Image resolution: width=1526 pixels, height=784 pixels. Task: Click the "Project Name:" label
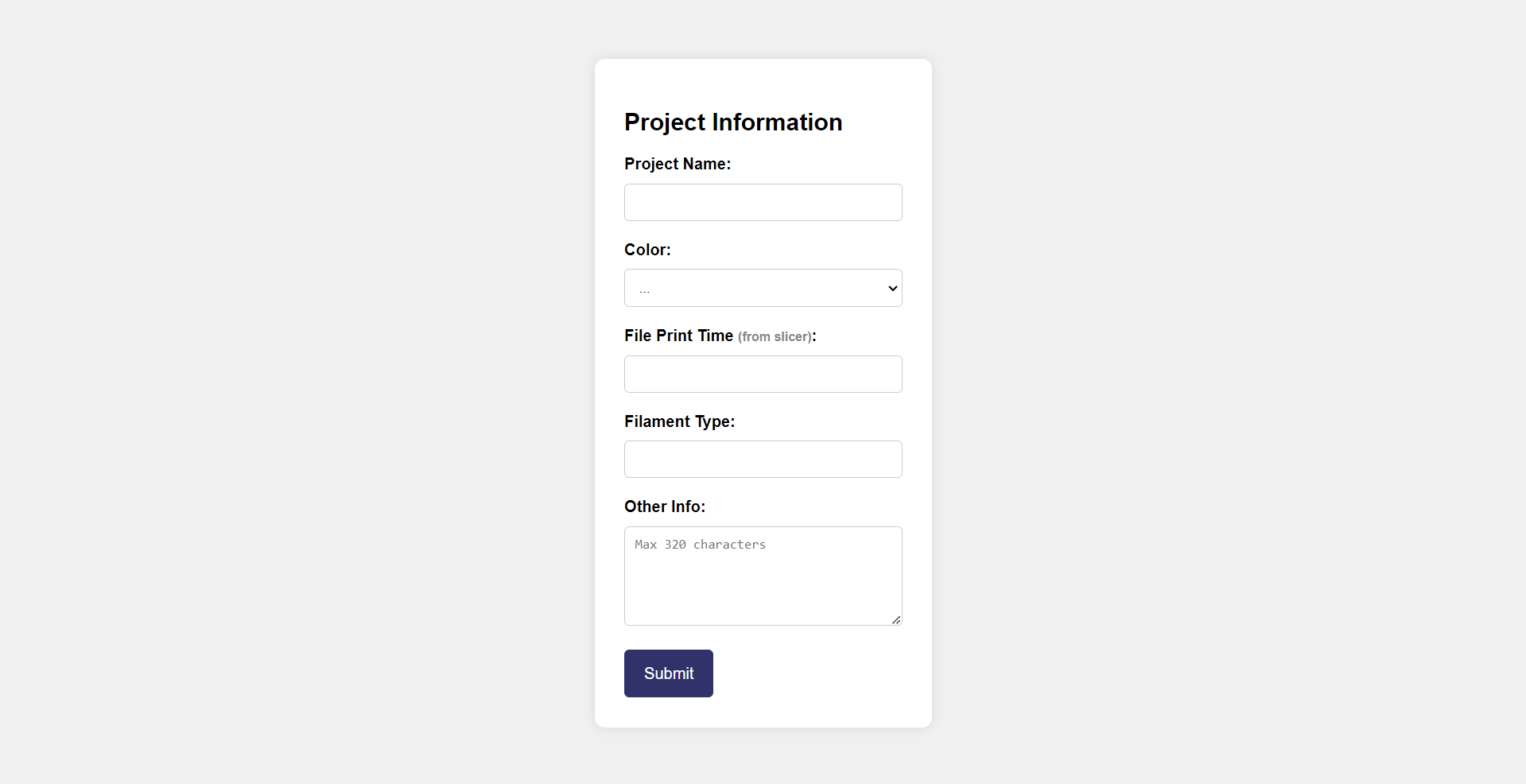(677, 164)
